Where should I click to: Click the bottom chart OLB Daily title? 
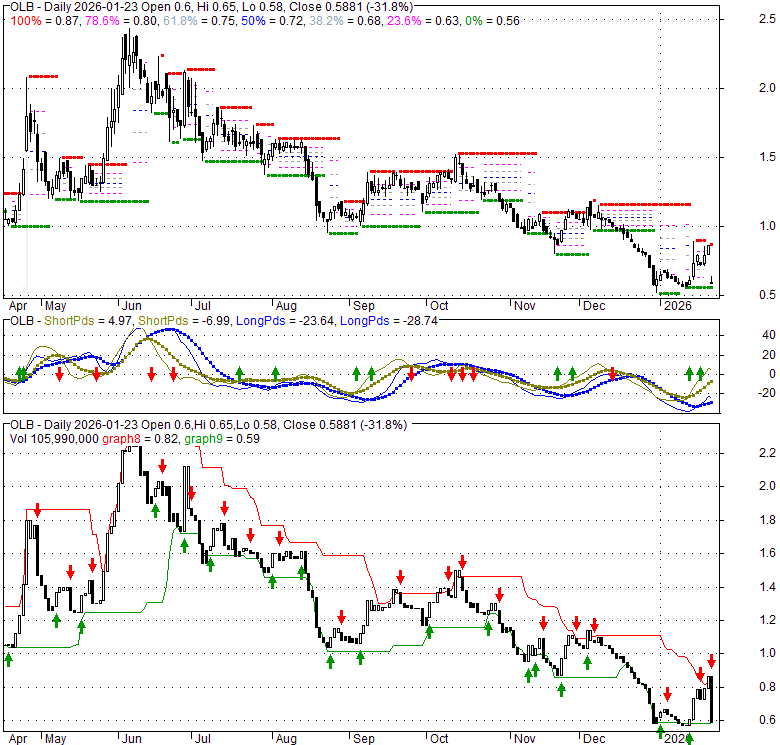[x=208, y=425]
